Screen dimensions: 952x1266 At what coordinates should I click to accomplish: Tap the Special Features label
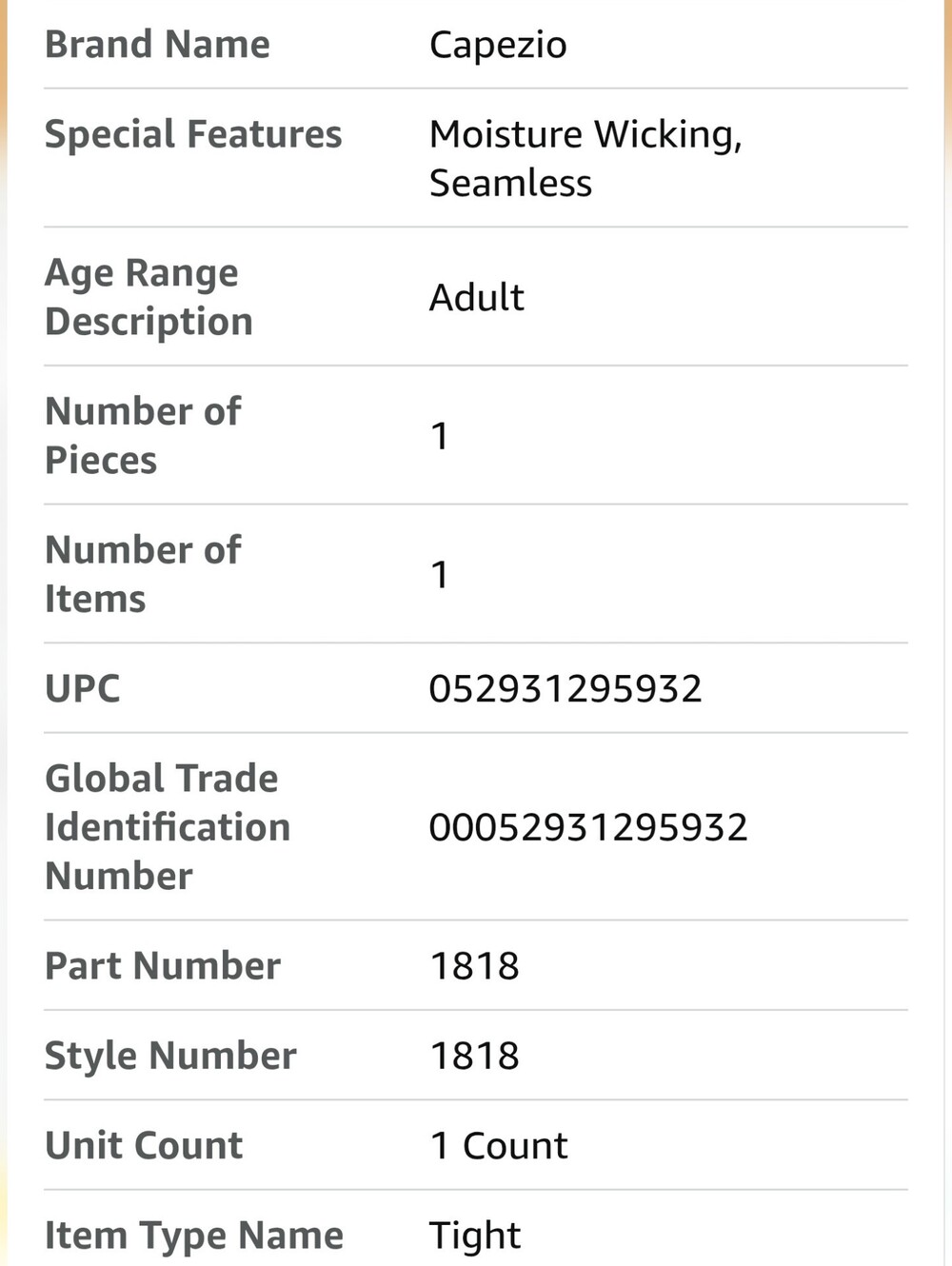click(x=193, y=134)
